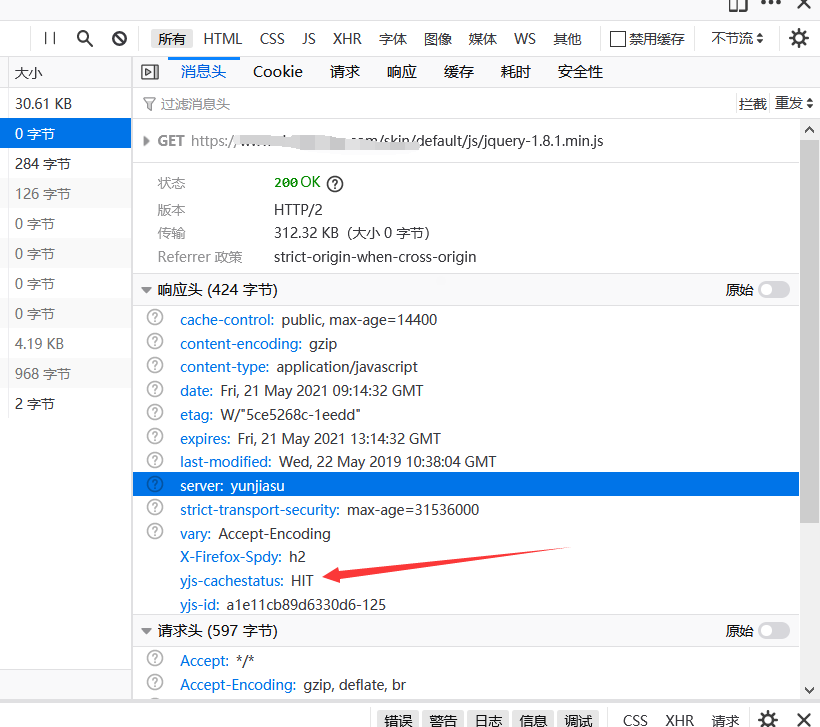Click the 拦截 button
The height and width of the screenshot is (727, 820).
pos(752,104)
